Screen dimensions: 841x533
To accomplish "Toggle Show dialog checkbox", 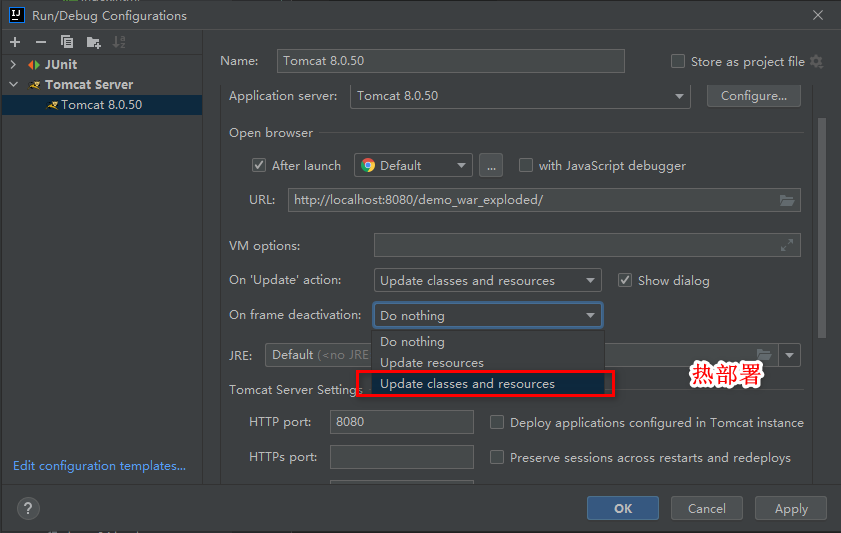I will [625, 280].
